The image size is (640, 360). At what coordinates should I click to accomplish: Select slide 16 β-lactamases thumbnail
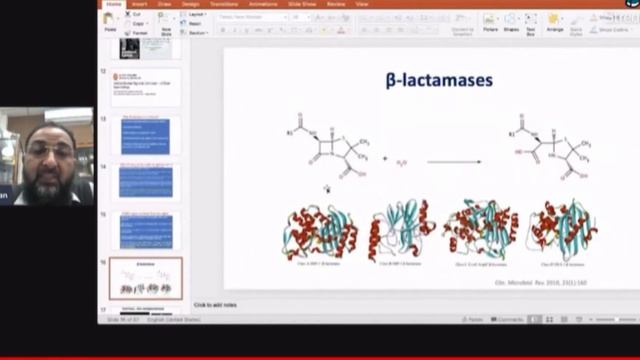pyautogui.click(x=146, y=278)
